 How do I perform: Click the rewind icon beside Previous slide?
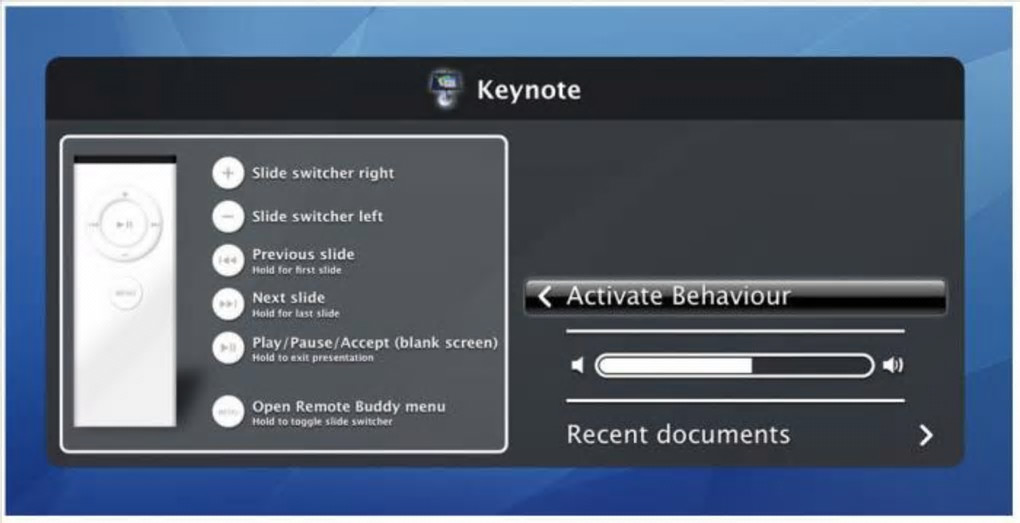228,260
